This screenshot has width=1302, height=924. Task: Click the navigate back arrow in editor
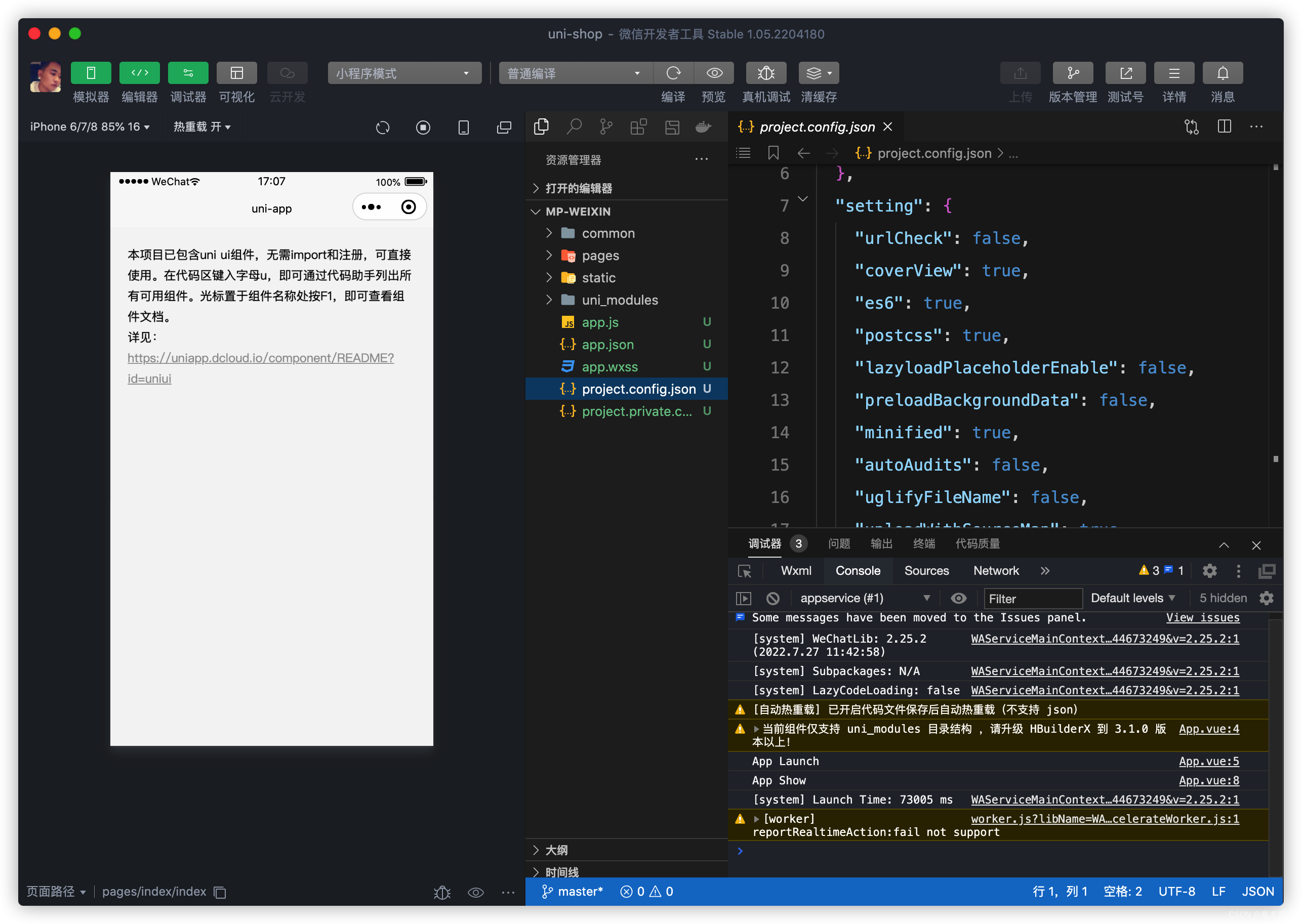[x=803, y=153]
